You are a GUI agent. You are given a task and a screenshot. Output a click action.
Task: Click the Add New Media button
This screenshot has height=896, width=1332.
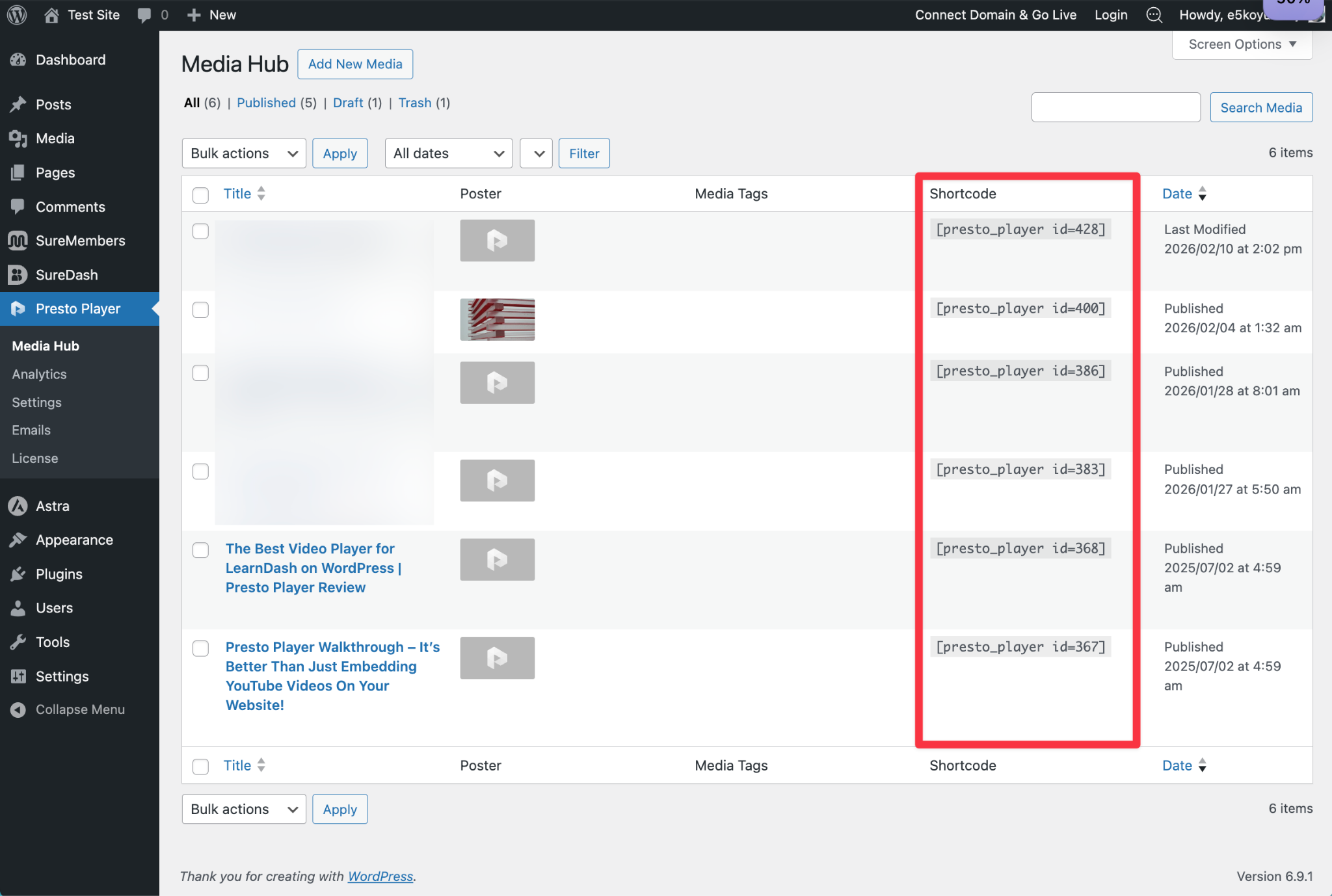[355, 64]
